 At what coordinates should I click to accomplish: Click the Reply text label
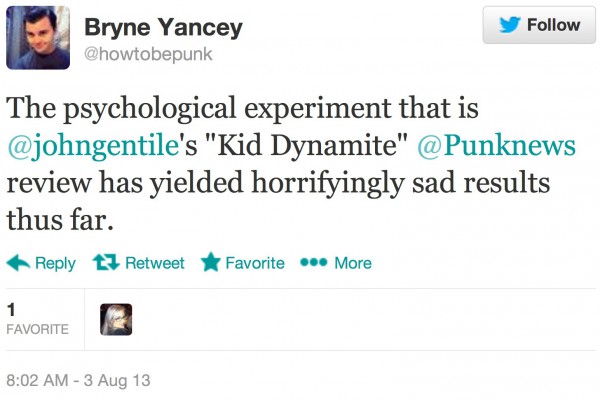pos(55,263)
